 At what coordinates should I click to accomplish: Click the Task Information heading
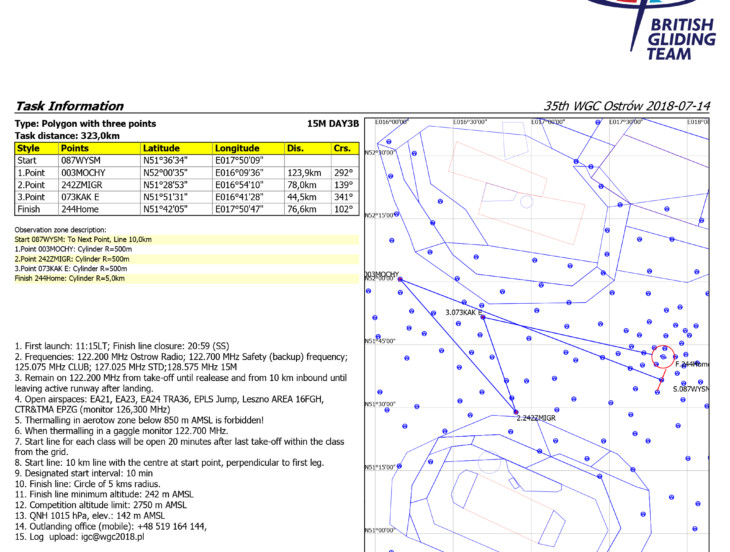click(x=69, y=106)
